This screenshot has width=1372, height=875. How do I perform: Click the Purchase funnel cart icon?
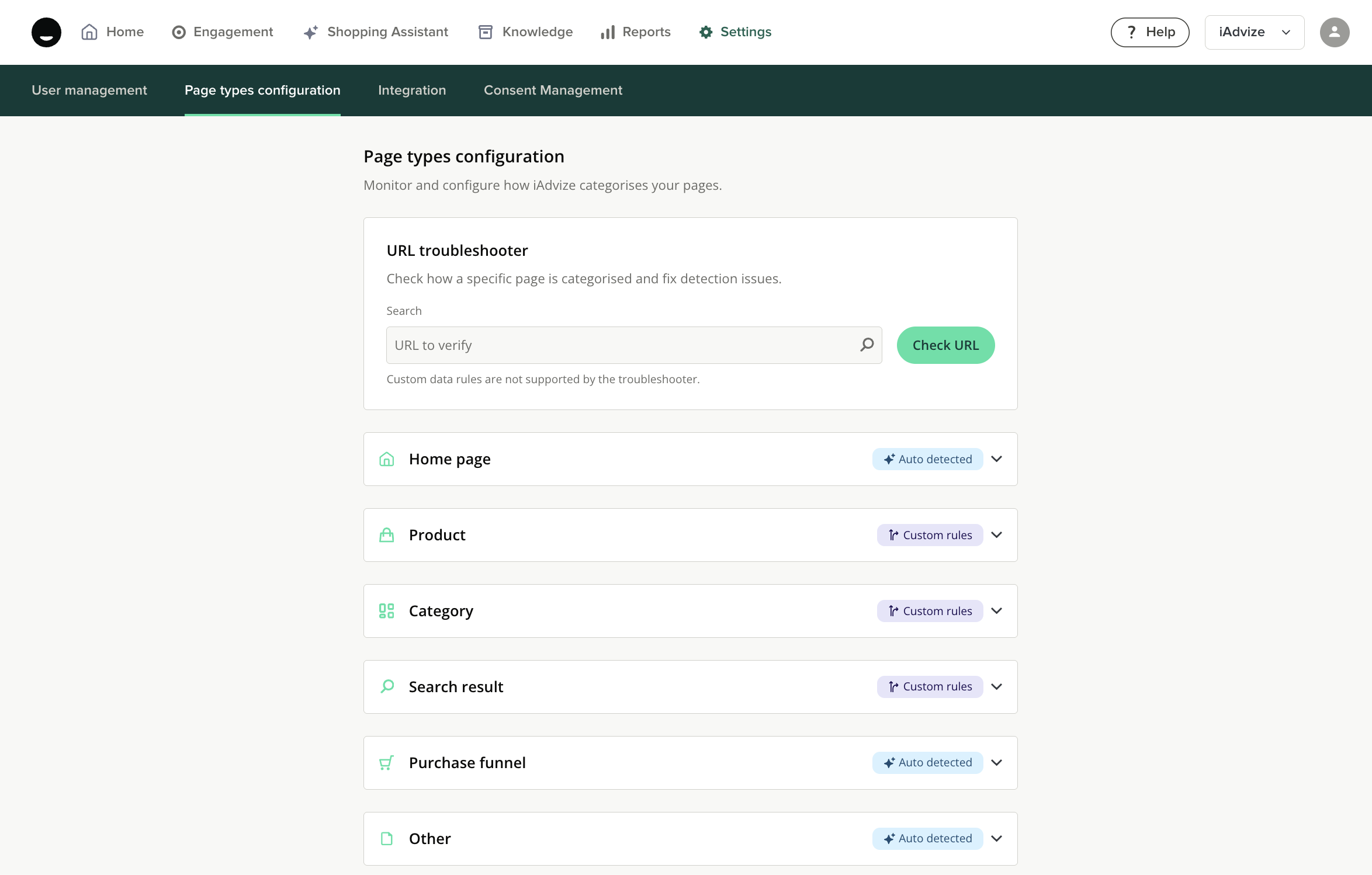[x=386, y=763]
